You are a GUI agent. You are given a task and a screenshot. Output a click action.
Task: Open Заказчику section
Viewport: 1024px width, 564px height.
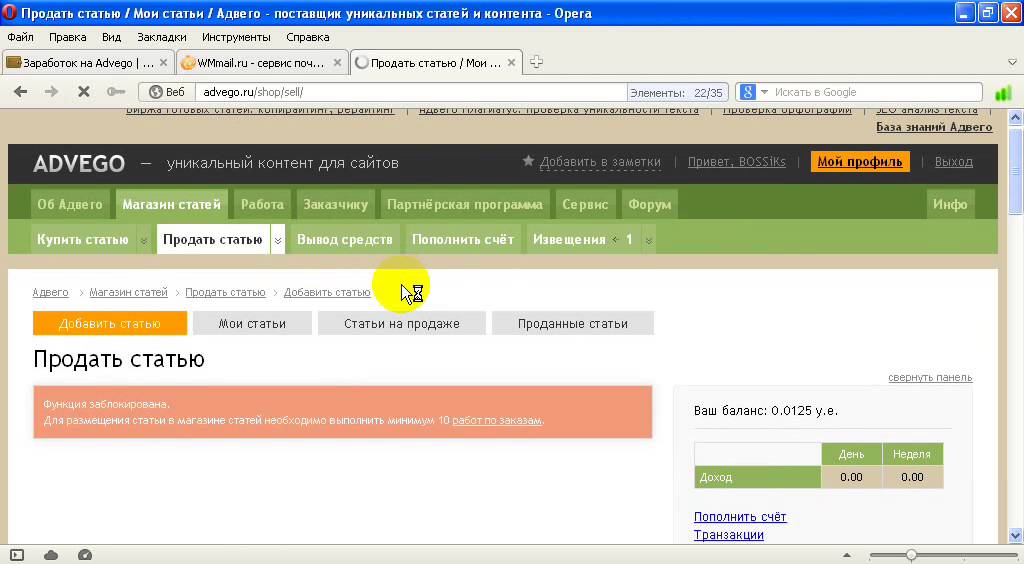point(336,204)
